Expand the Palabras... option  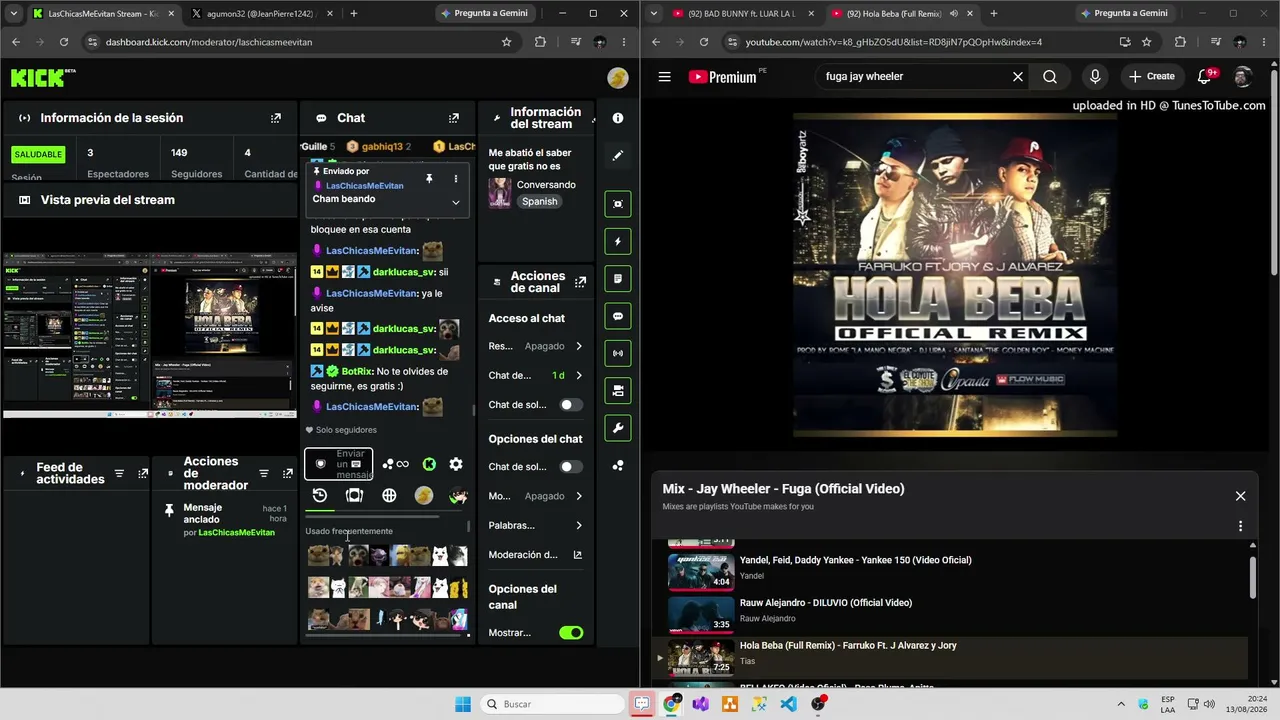579,526
